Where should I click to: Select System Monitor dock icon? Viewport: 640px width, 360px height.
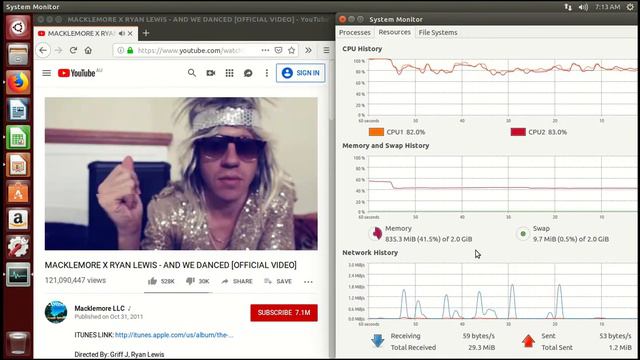(x=18, y=275)
